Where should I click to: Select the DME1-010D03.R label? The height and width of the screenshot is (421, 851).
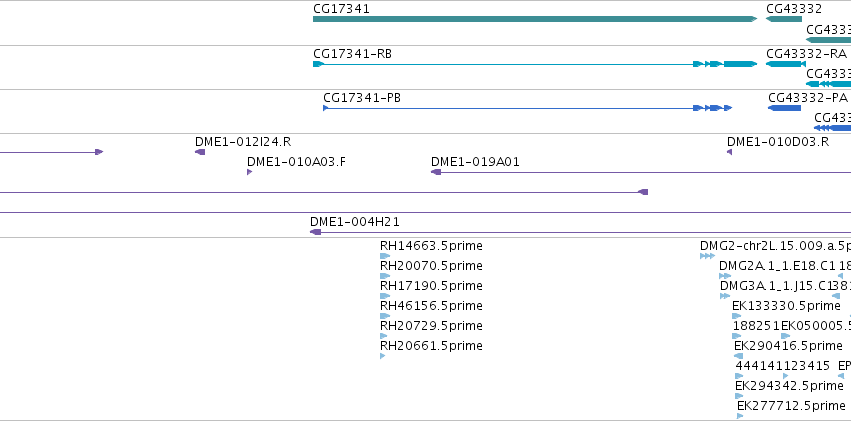point(778,142)
